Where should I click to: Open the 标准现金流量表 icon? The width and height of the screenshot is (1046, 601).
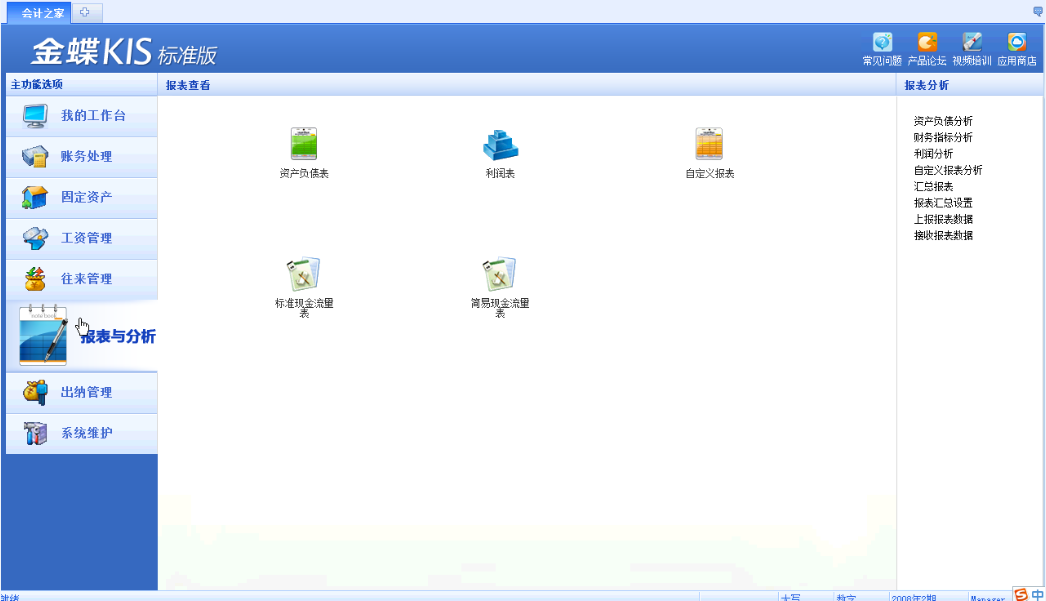pyautogui.click(x=304, y=274)
